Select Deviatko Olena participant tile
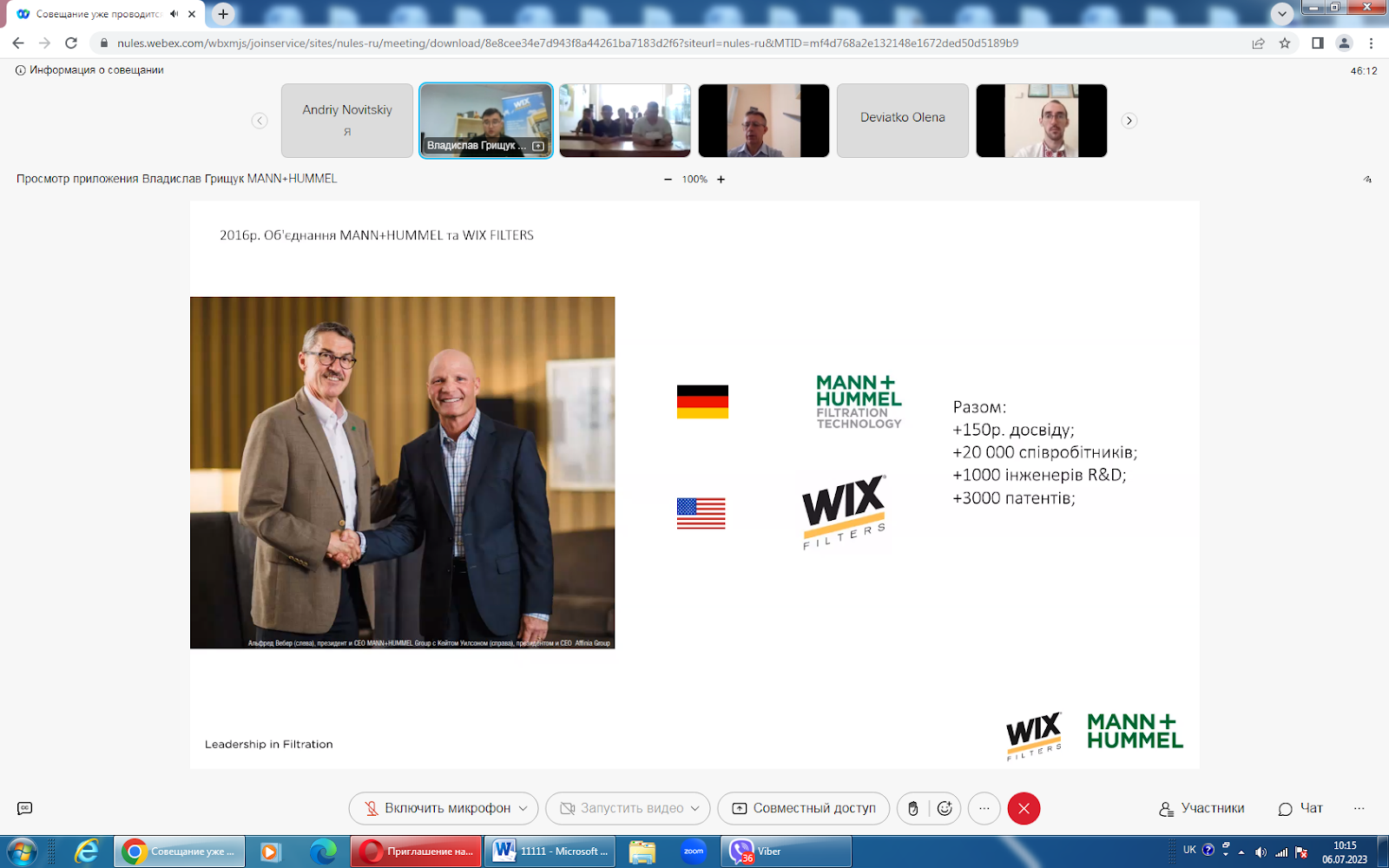 pyautogui.click(x=903, y=121)
